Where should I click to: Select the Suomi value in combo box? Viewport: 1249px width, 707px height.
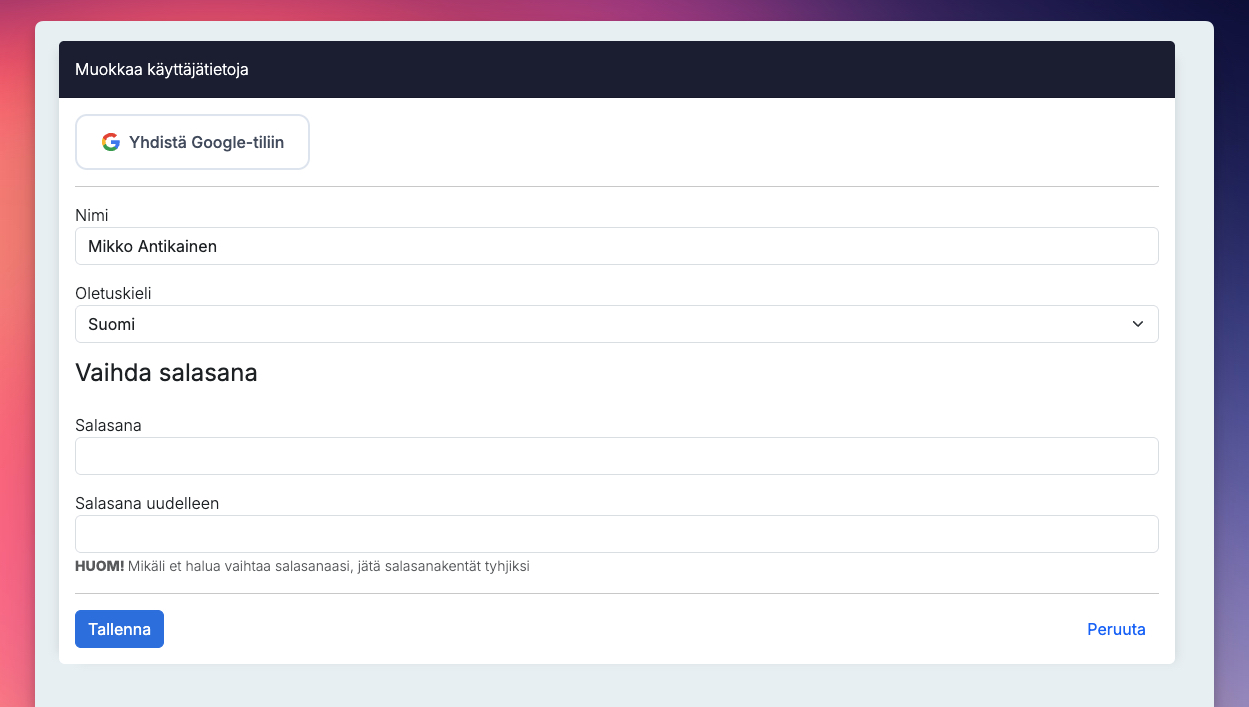pos(112,324)
